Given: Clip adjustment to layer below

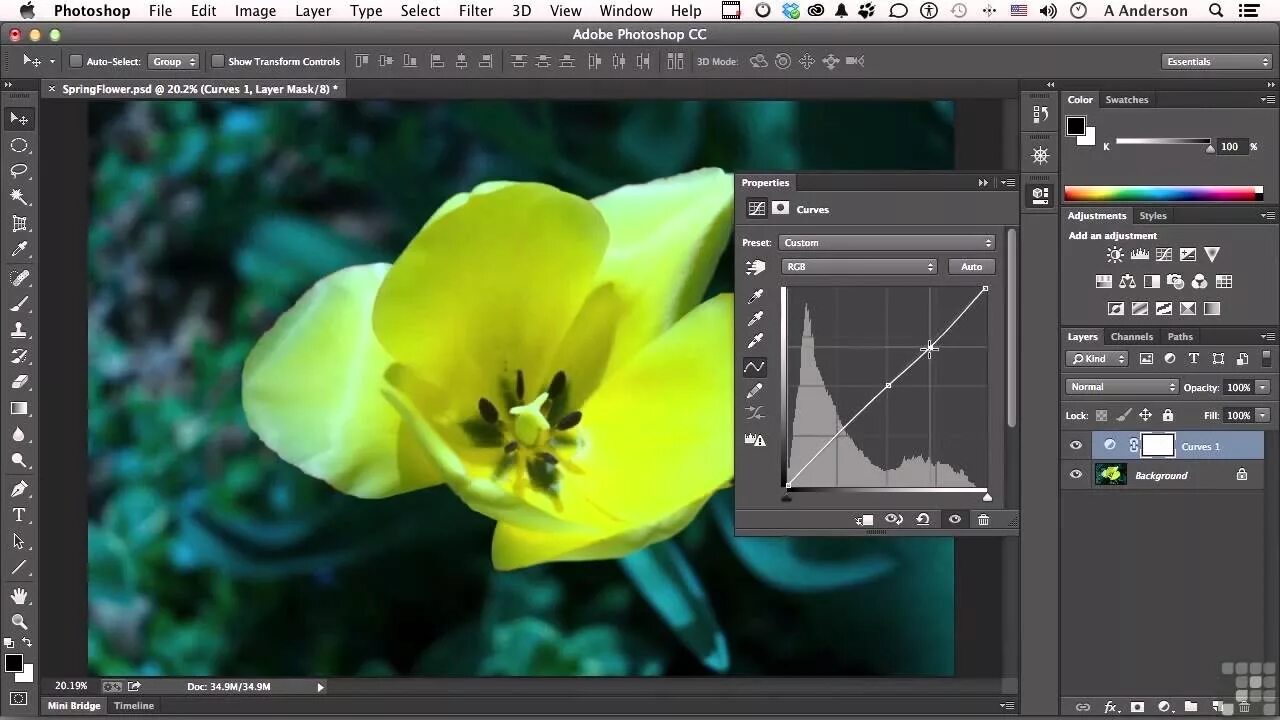Looking at the screenshot, I should coord(865,519).
